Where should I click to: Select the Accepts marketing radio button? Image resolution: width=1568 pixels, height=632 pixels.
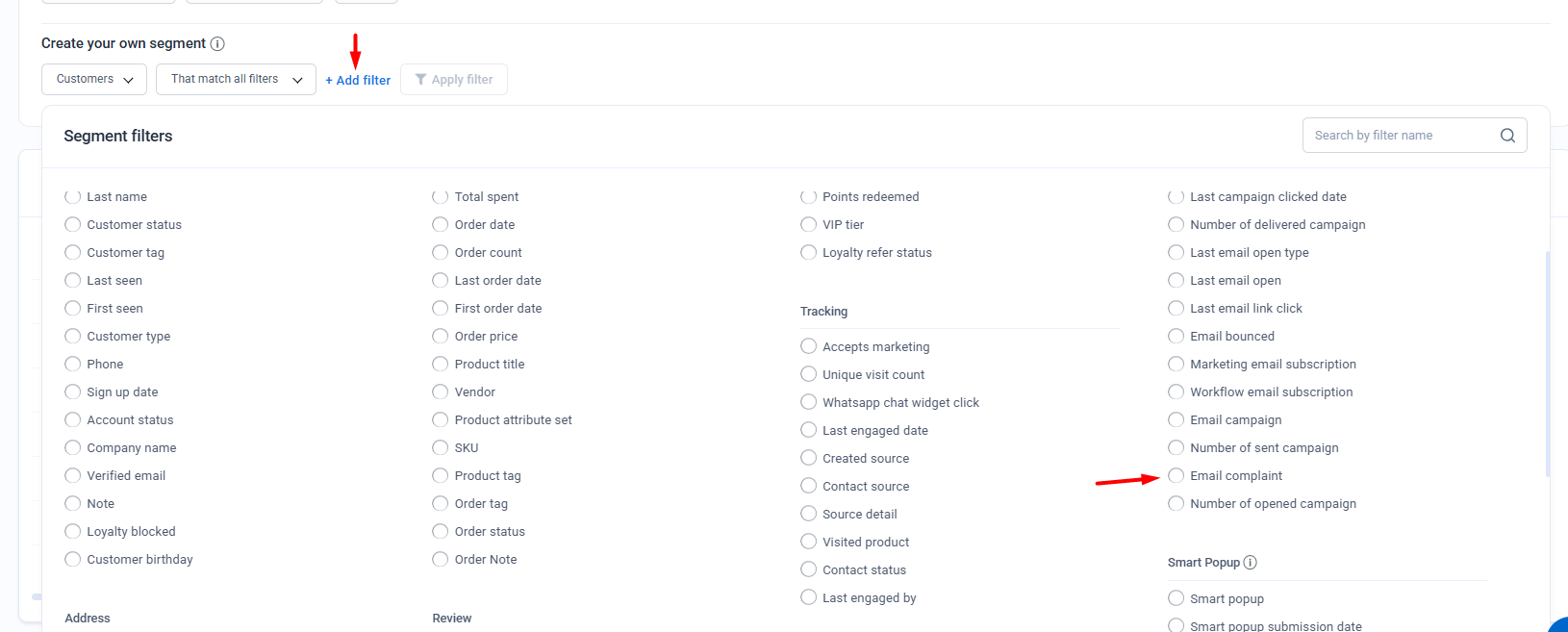[808, 346]
